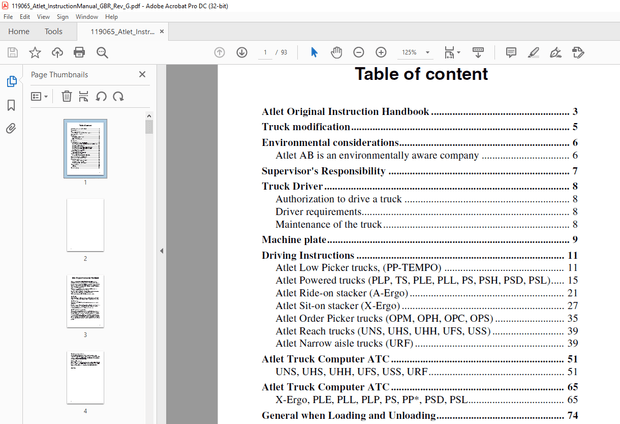620x424 pixels.
Task: Go to the previous page
Action: point(219,52)
